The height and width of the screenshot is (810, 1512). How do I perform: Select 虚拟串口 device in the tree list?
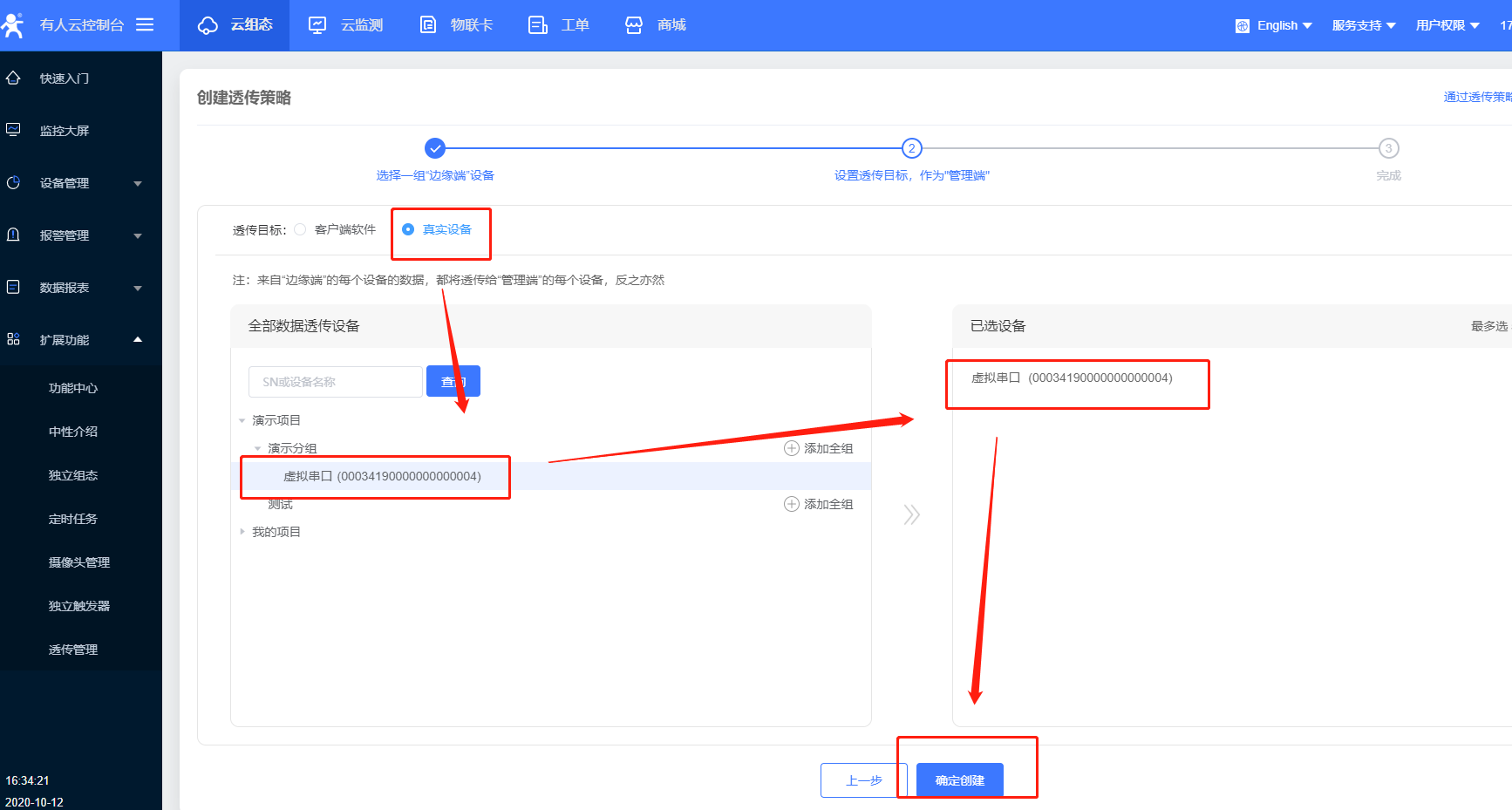[x=382, y=476]
